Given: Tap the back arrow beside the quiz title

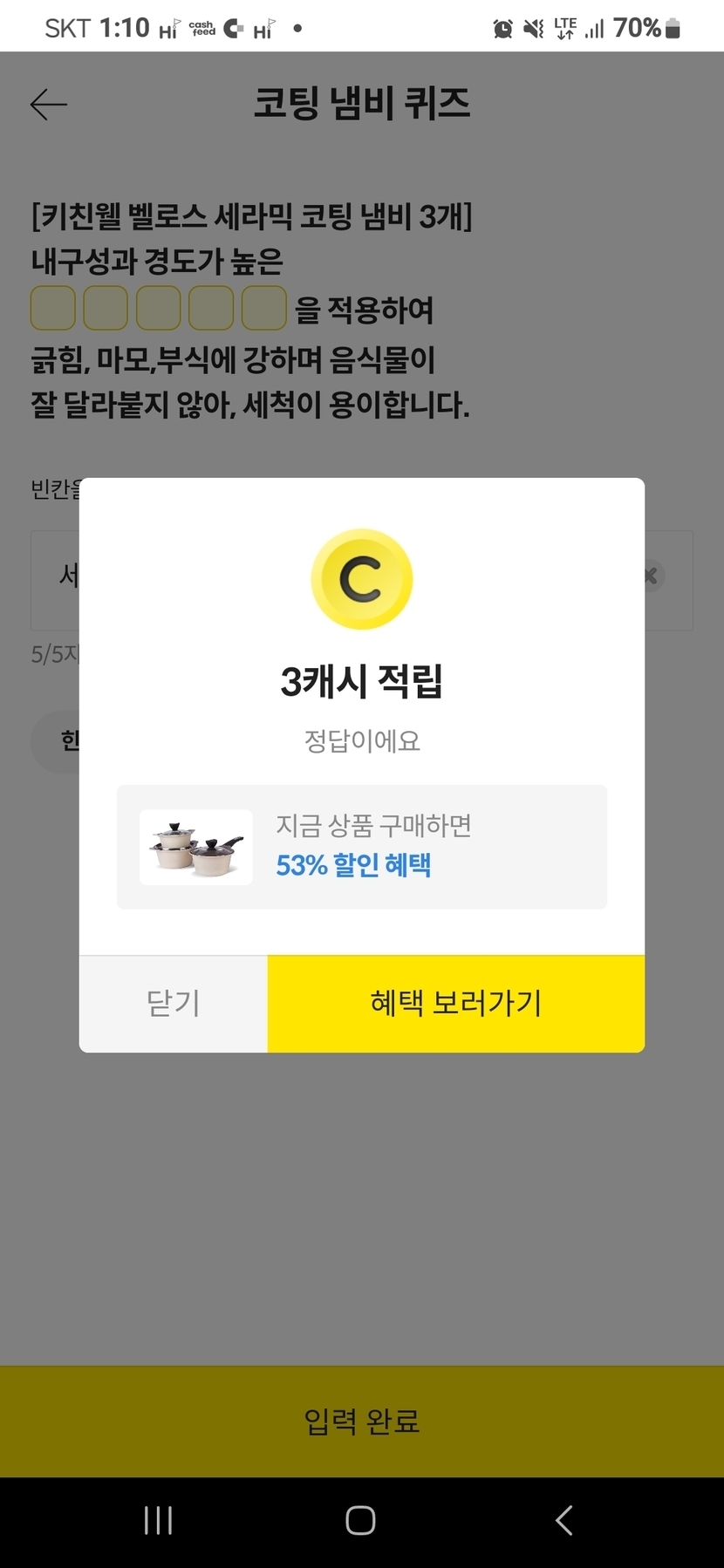Looking at the screenshot, I should (49, 105).
